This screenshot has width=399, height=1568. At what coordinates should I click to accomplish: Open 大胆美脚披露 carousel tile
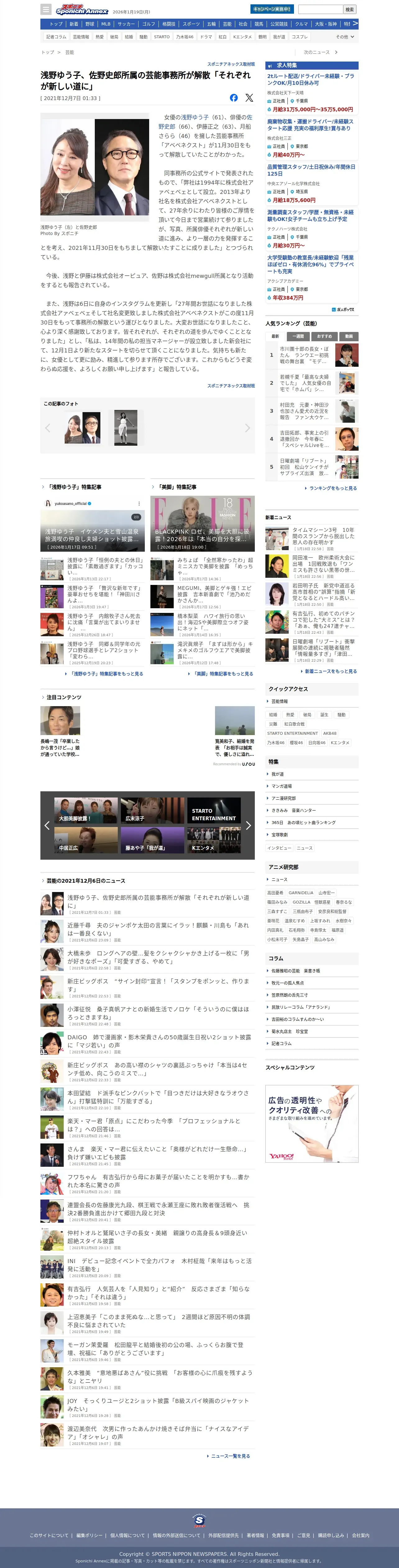86,811
